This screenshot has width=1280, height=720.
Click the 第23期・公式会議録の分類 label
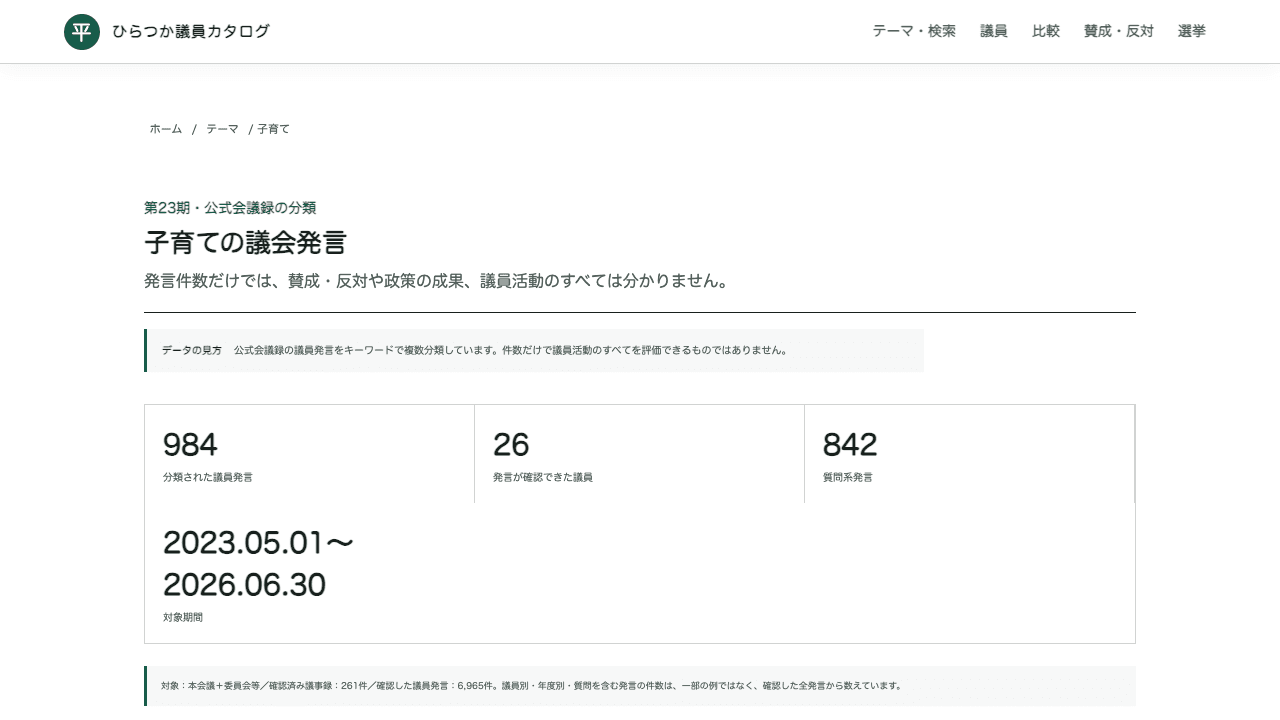coord(230,208)
